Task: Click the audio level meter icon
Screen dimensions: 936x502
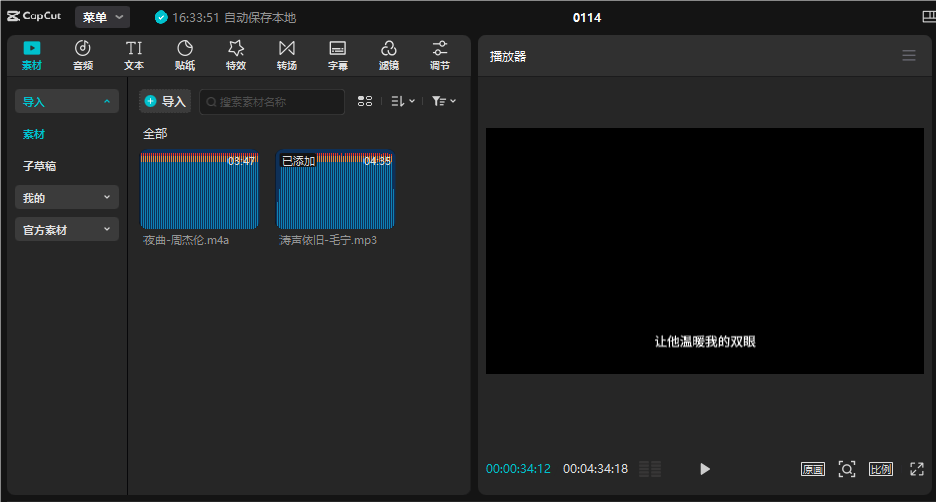Action: pyautogui.click(x=650, y=469)
